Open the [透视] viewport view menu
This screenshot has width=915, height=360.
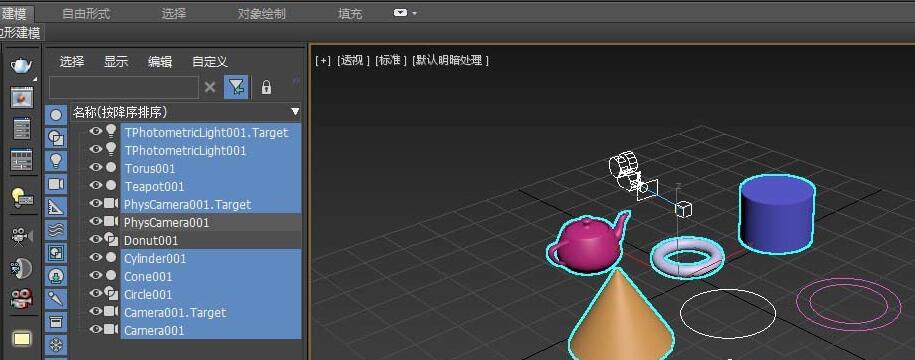(x=353, y=60)
